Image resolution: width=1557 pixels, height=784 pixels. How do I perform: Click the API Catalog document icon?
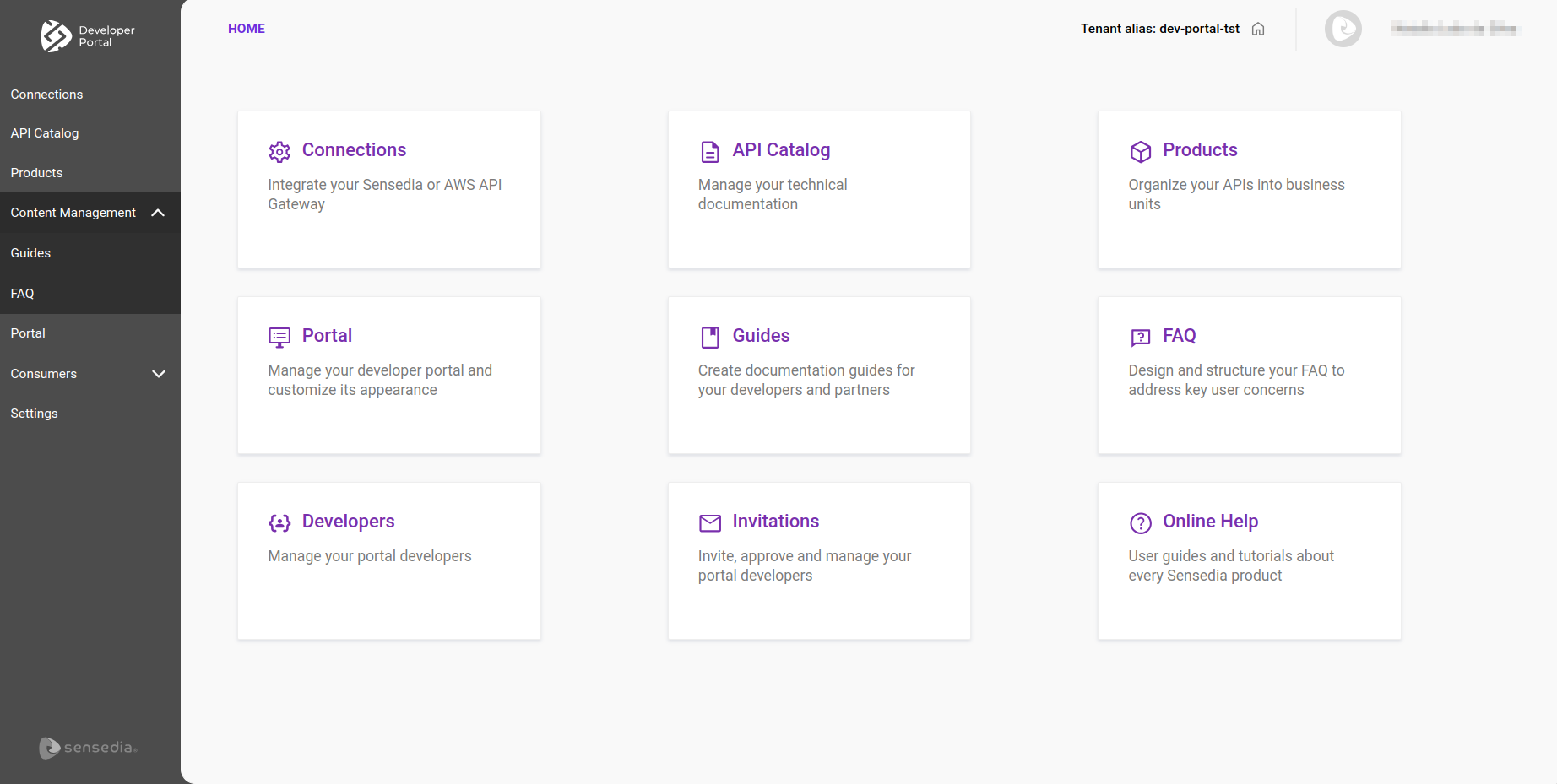[710, 152]
